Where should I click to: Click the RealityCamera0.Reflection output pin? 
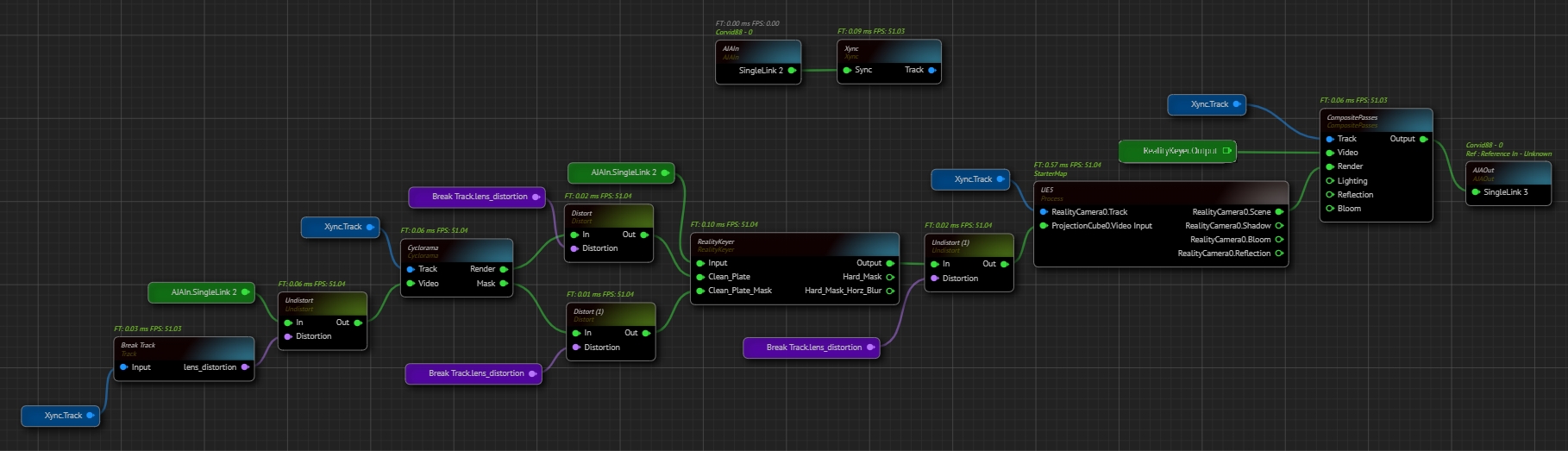(1279, 254)
